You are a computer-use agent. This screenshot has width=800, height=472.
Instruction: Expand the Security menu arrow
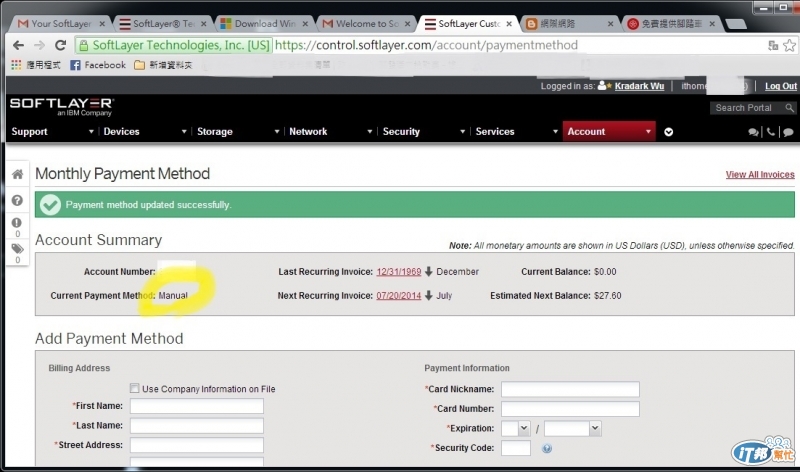pyautogui.click(x=462, y=132)
